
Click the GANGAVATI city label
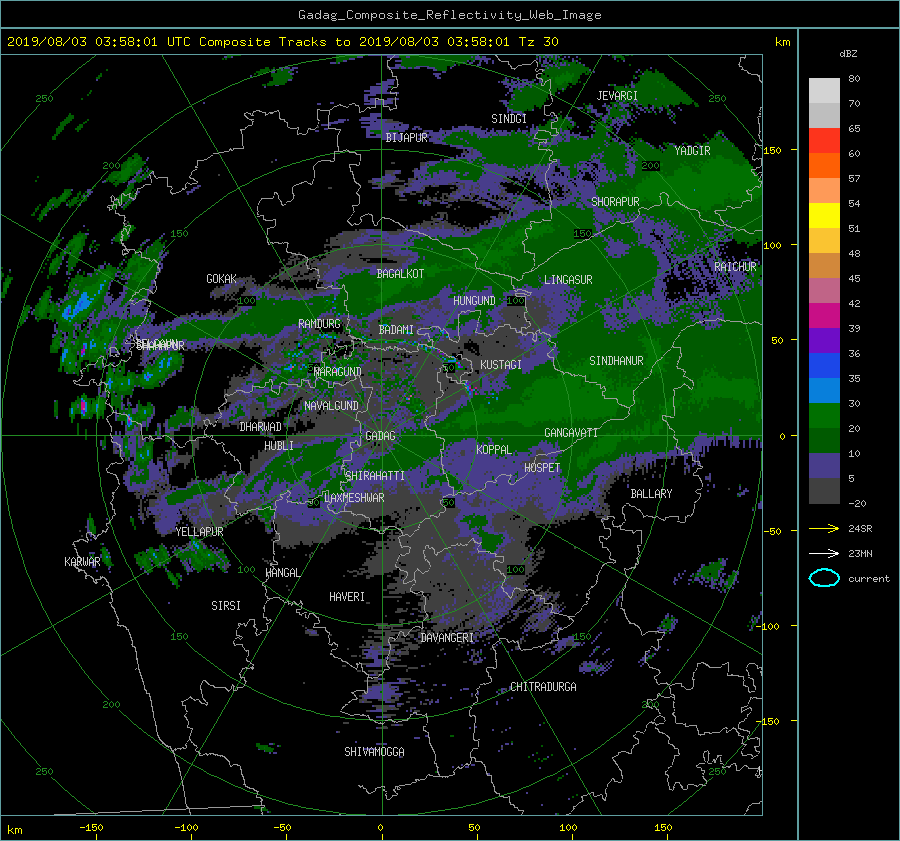click(571, 432)
